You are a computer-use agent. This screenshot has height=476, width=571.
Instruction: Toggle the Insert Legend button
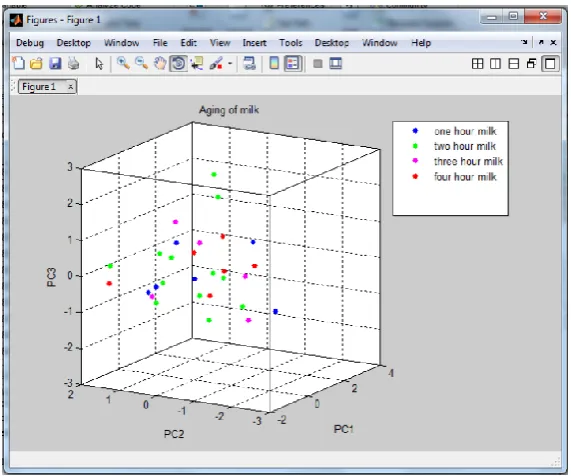coord(293,64)
